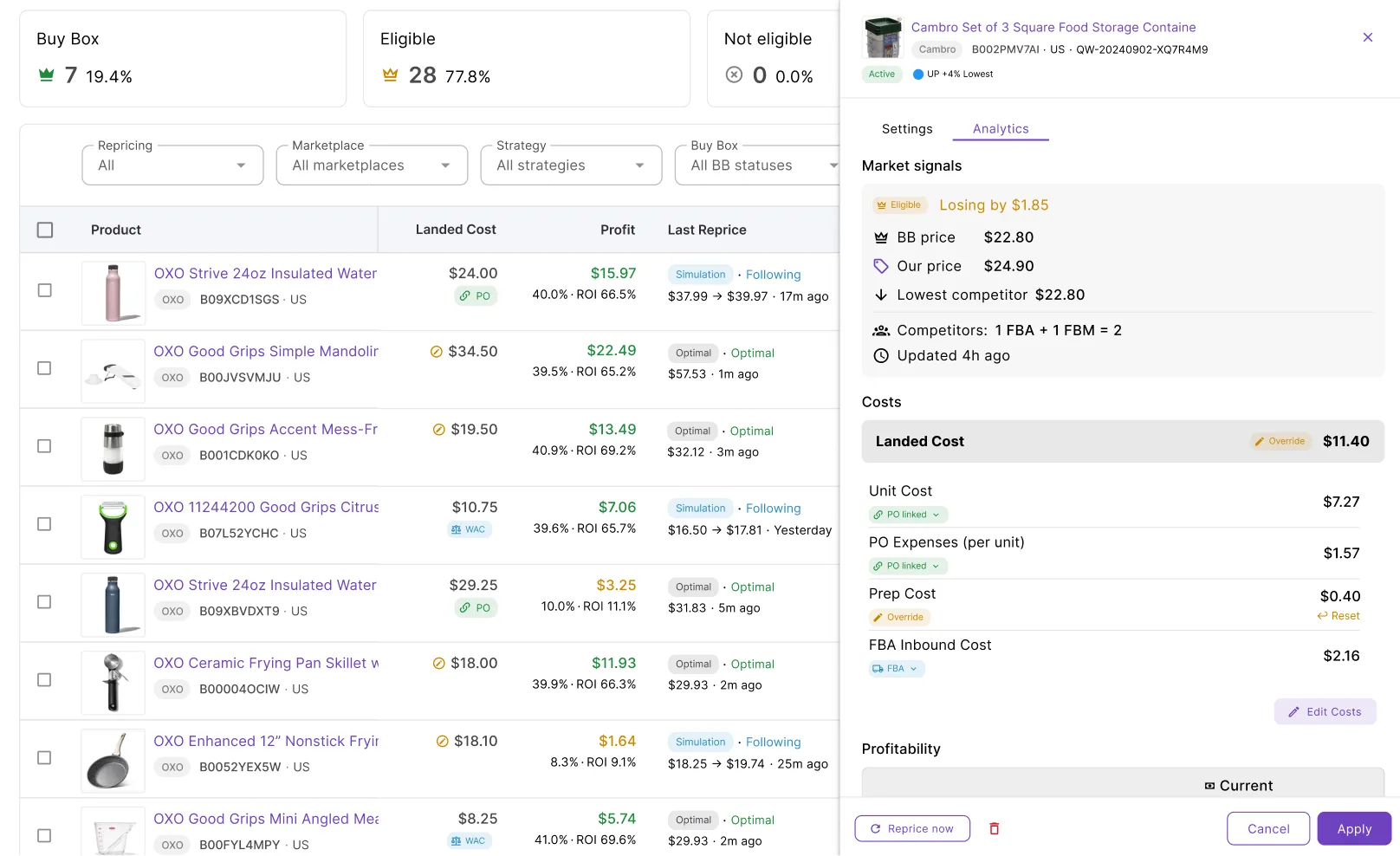Click the Not eligible circle-x icon

[734, 75]
